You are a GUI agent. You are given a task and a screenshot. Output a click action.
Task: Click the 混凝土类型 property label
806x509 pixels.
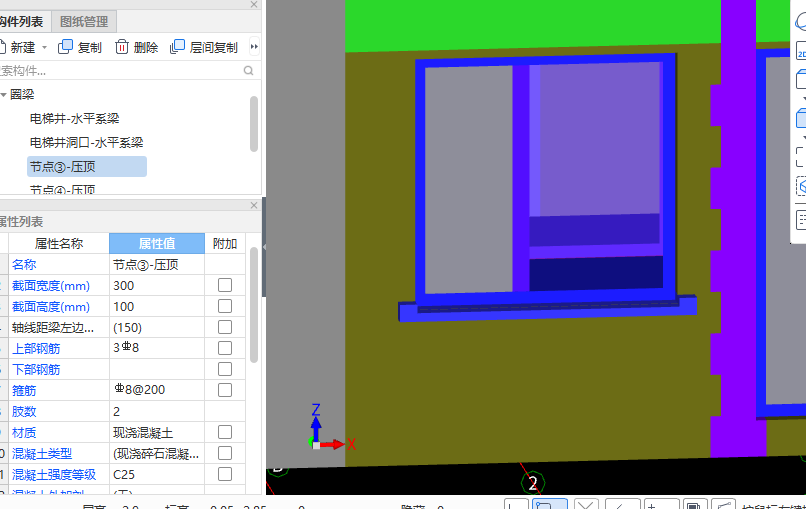[42, 453]
